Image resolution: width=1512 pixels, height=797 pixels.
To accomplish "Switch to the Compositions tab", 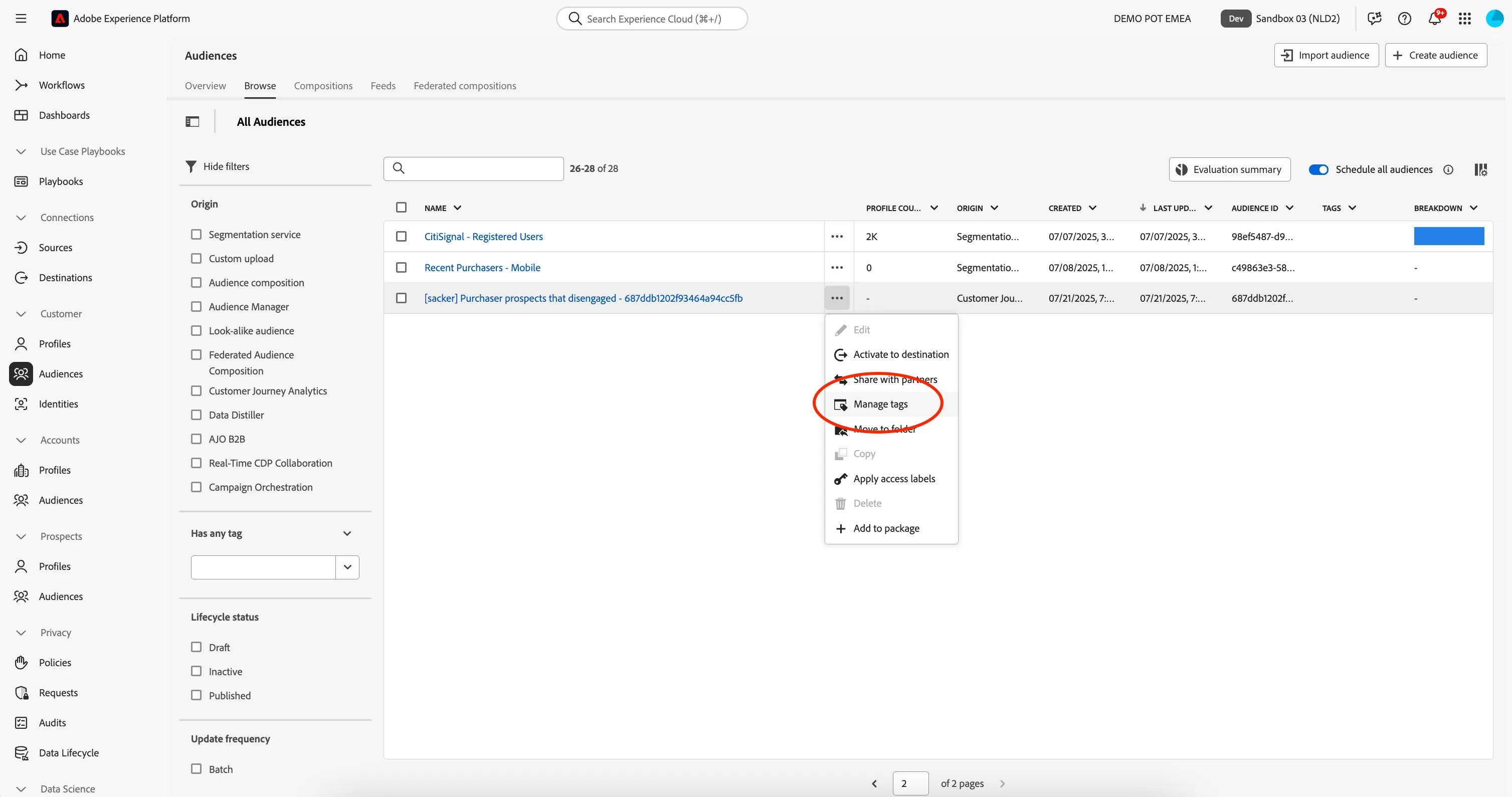I will [x=323, y=86].
